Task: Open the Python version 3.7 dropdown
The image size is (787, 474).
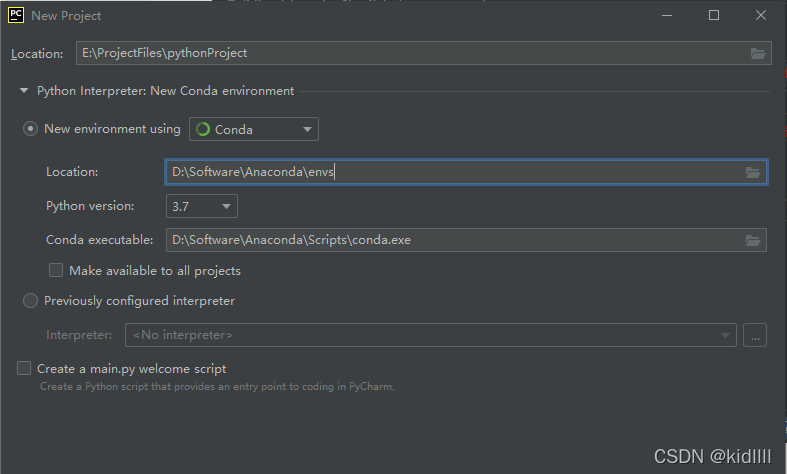Action: click(202, 206)
